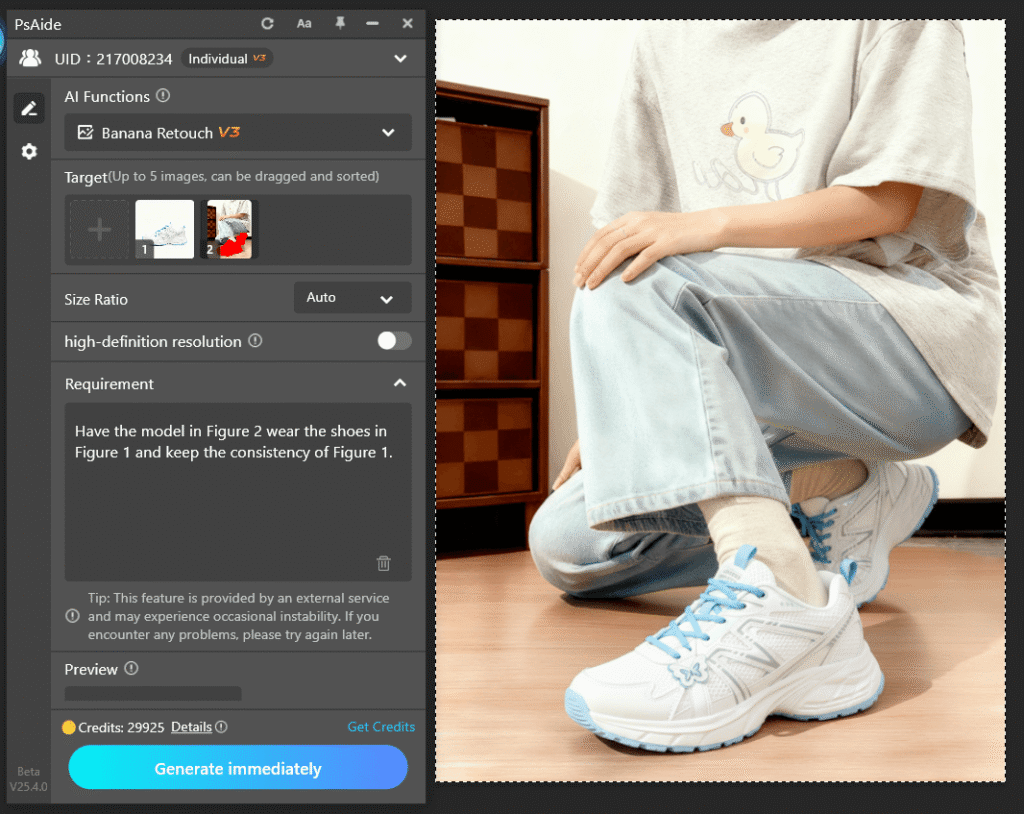
Task: Click the Individual V3 membership badge
Action: coord(227,58)
